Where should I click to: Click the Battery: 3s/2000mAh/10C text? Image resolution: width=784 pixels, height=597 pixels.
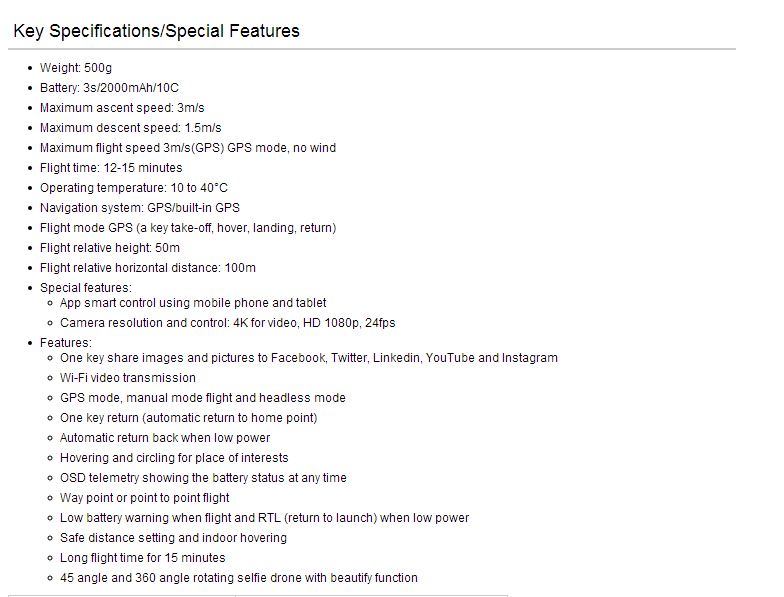(110, 88)
